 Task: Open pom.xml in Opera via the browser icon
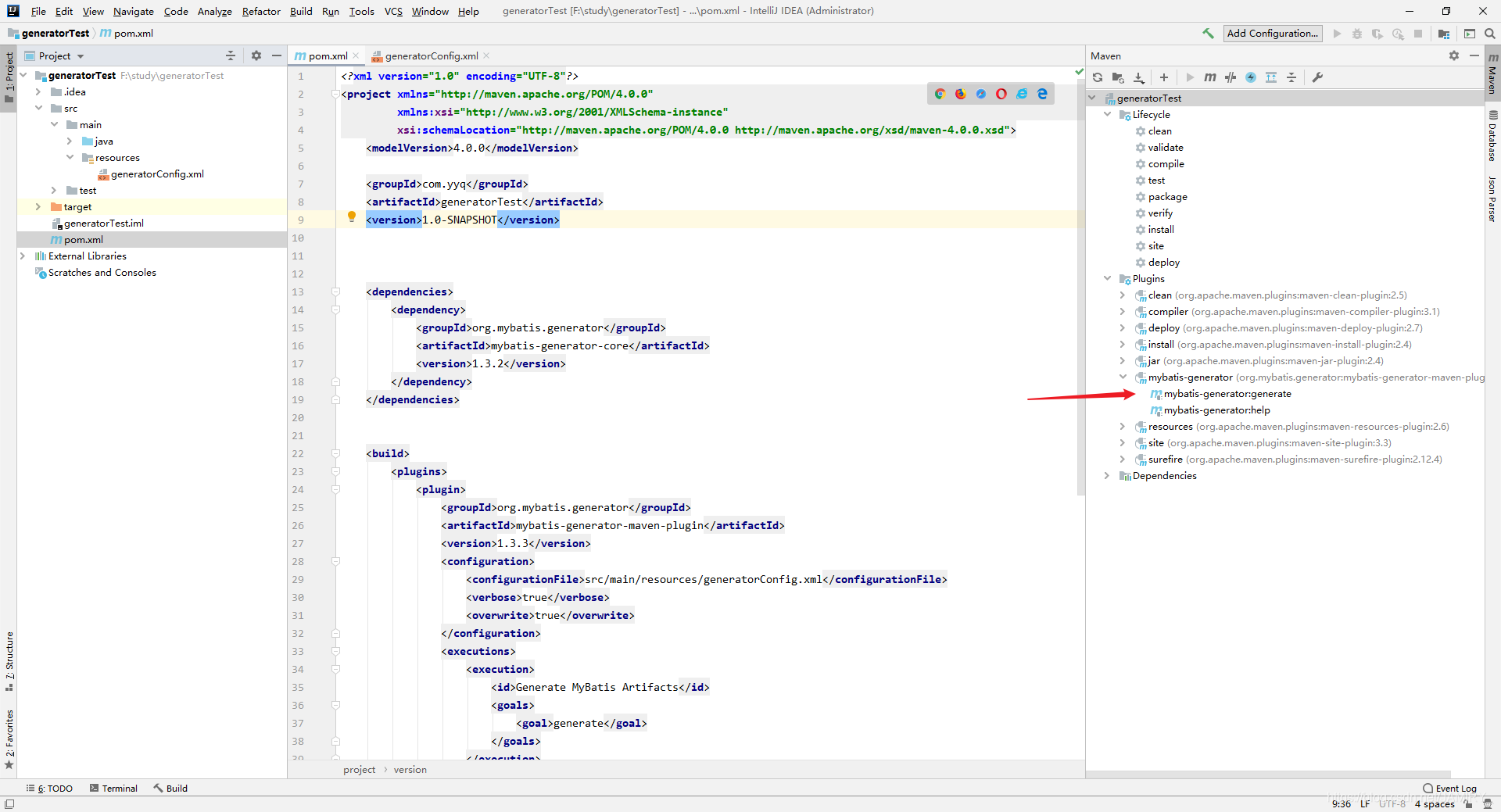pos(1001,94)
